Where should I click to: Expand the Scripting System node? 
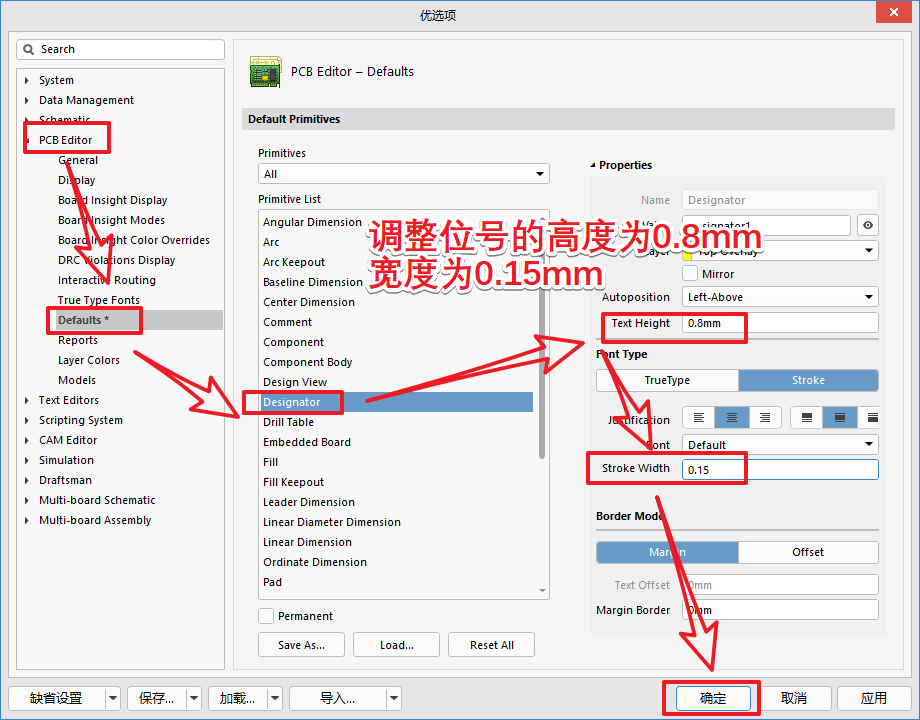(27, 420)
